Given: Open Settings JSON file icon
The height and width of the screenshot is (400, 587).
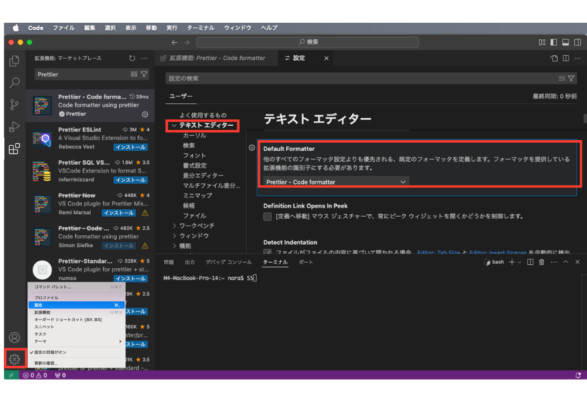Looking at the screenshot, I should [554, 58].
